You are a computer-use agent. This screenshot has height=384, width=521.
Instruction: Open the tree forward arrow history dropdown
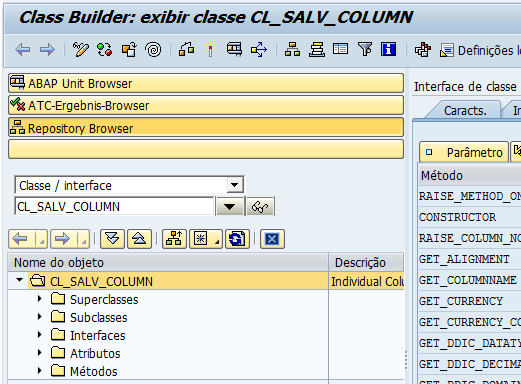click(x=84, y=239)
